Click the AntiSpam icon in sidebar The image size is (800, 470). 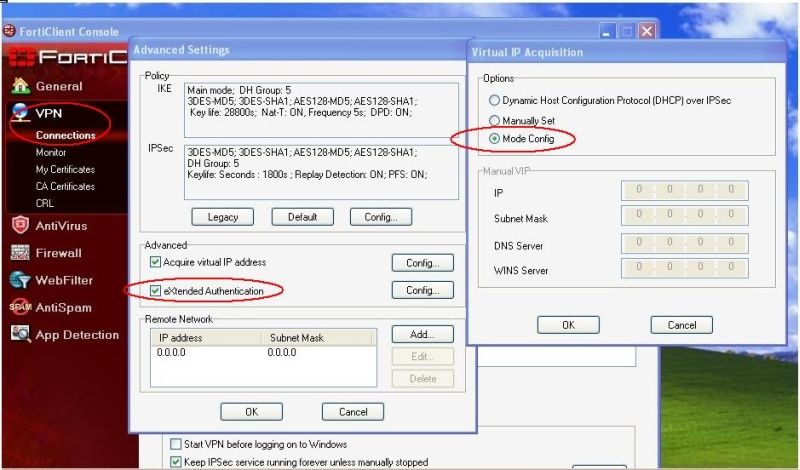[x=20, y=307]
